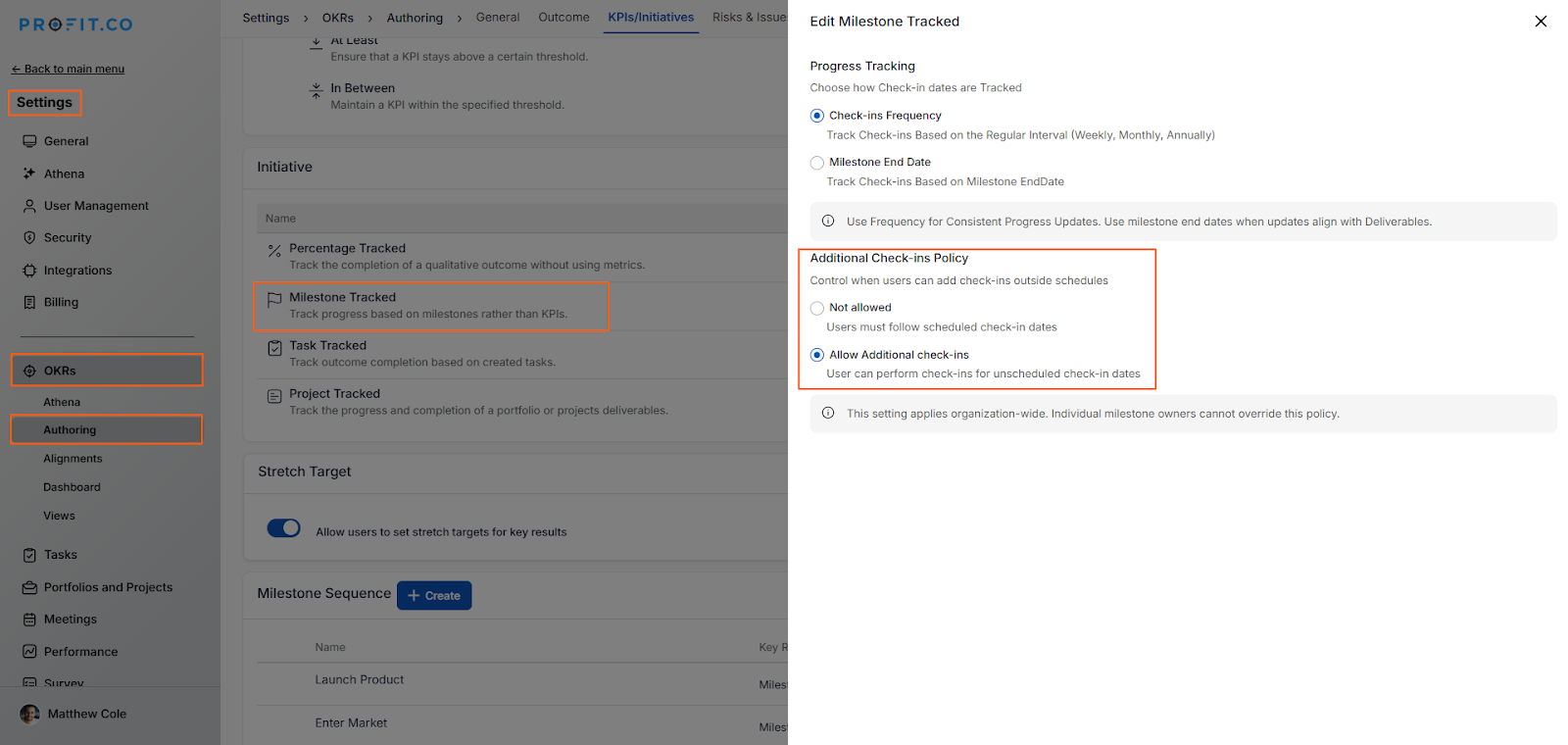The width and height of the screenshot is (1568, 745).
Task: Switch to the Outcome tab
Action: (564, 18)
